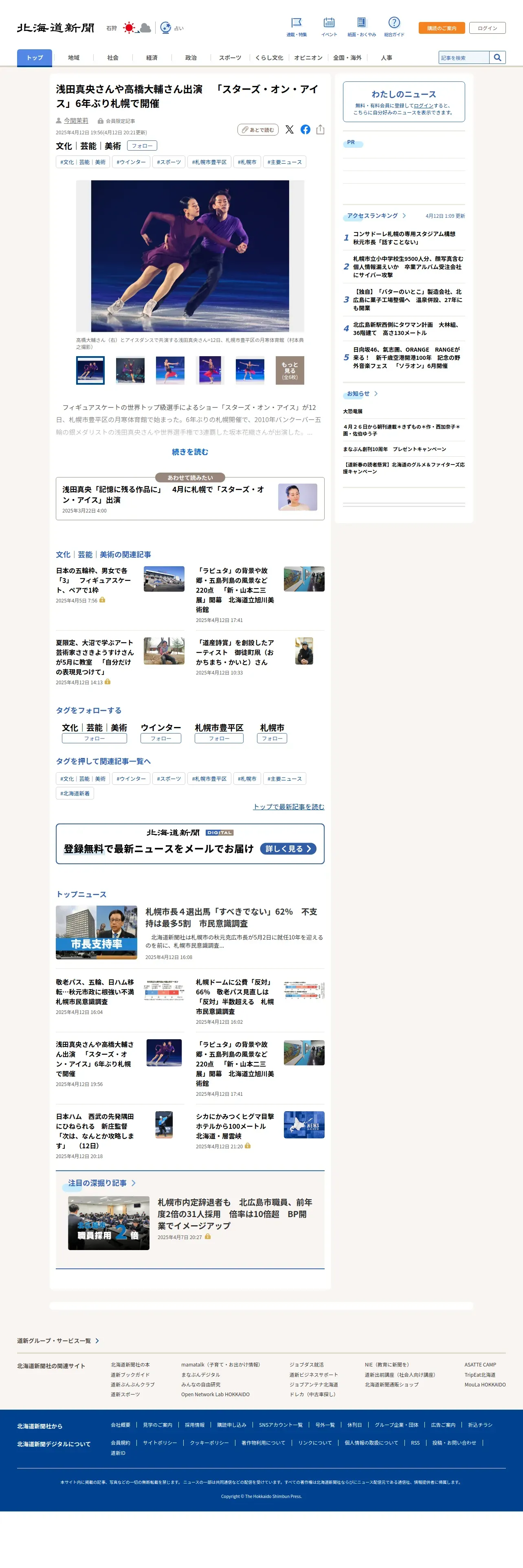The height and width of the screenshot is (1568, 523).
Task: Click the 北海道新聞 logo in the header
Action: (x=55, y=28)
